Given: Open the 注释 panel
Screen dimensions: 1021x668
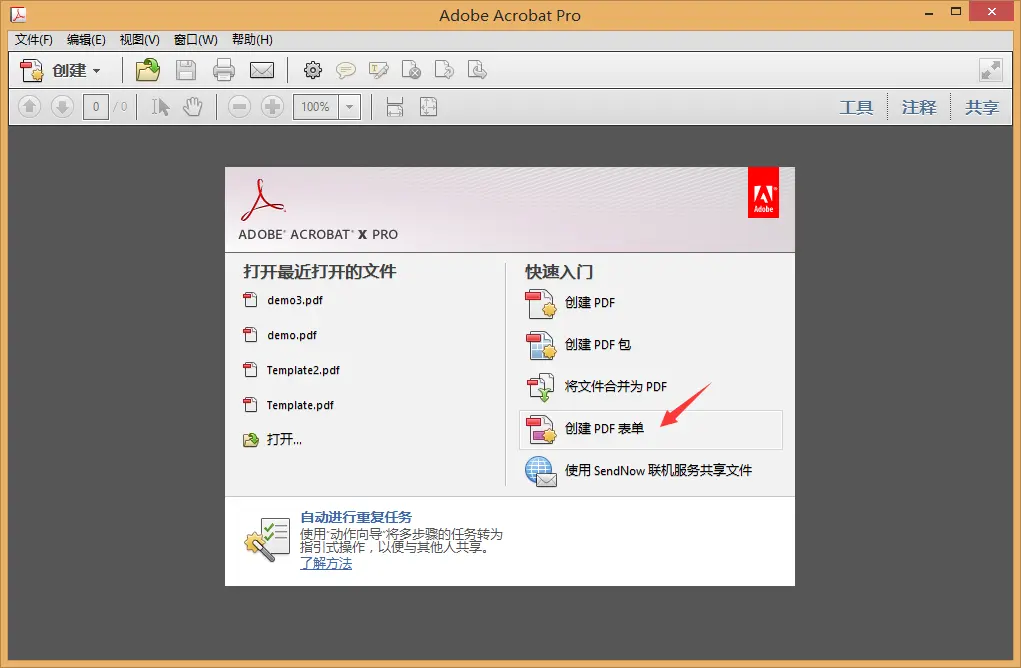Looking at the screenshot, I should click(x=919, y=107).
